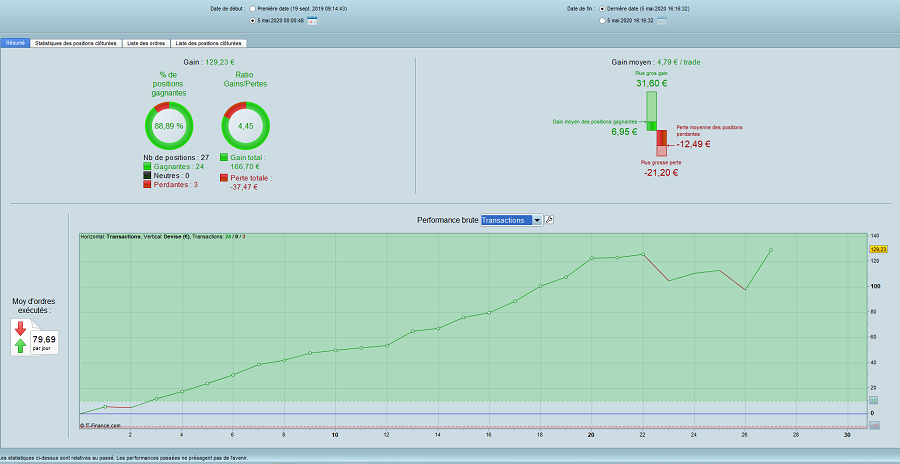Click the red marker at chart bottom right
Screen dimensions: 900x464
[874, 426]
